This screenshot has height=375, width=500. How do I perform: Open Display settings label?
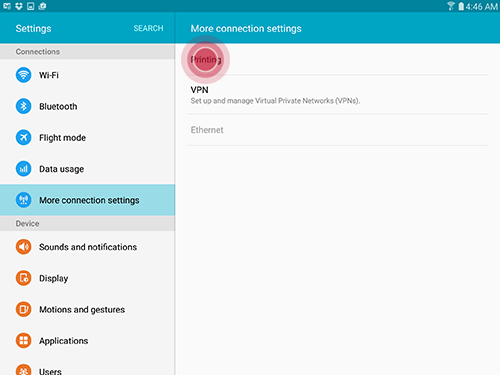pyautogui.click(x=54, y=278)
